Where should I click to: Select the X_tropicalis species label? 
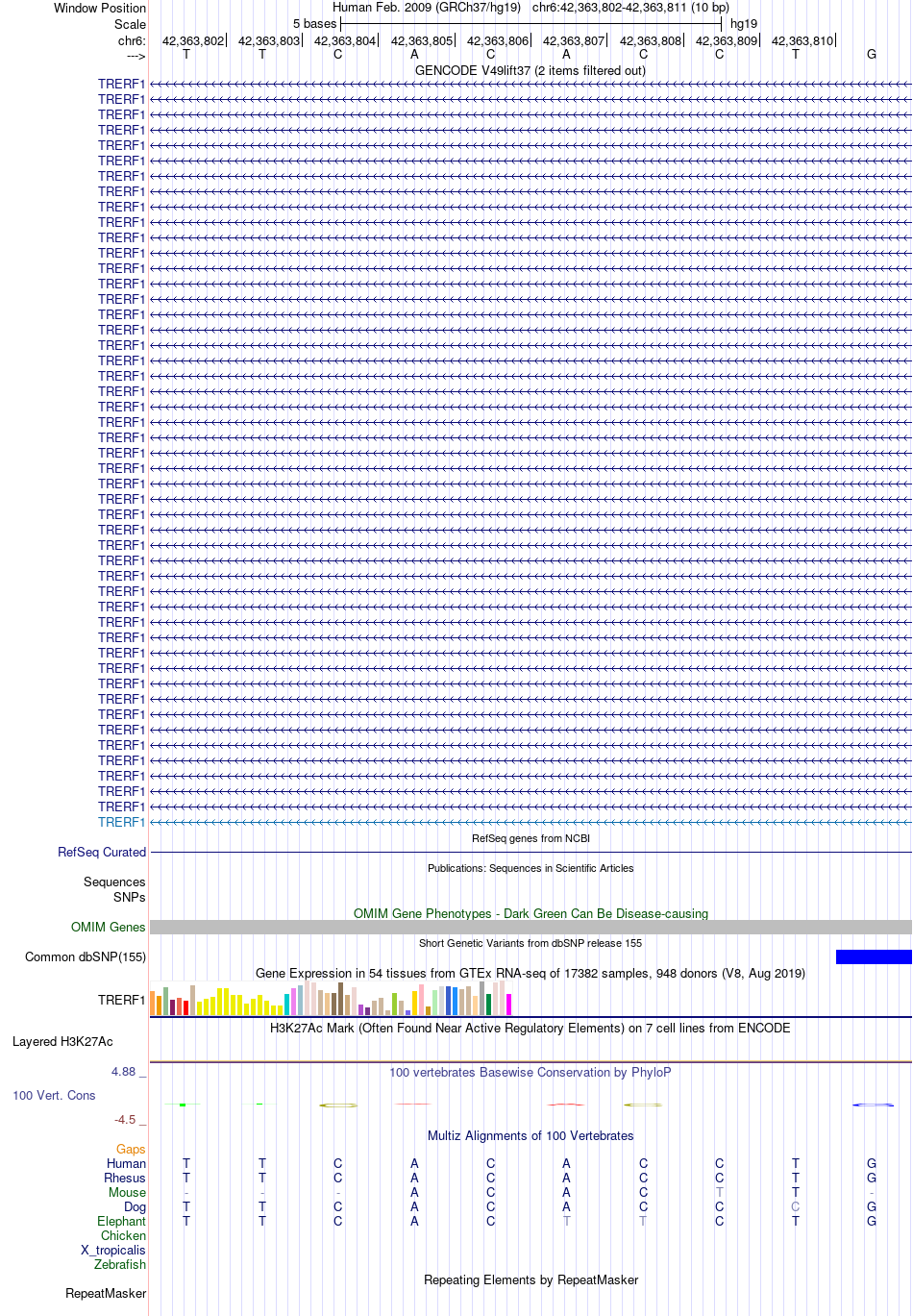point(113,1250)
